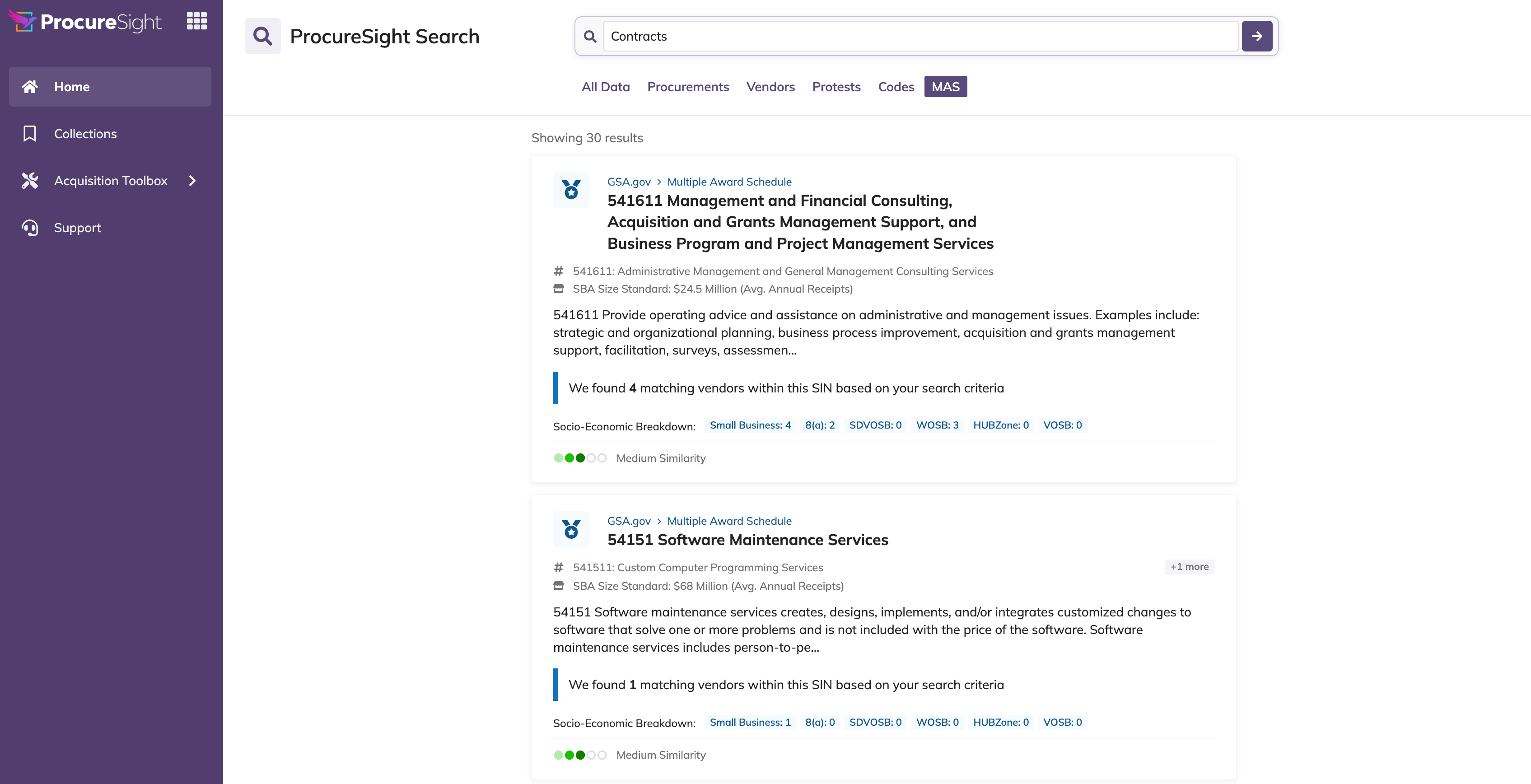Open the 54151 Software Maintenance Services title
The width and height of the screenshot is (1531, 784).
tap(748, 540)
